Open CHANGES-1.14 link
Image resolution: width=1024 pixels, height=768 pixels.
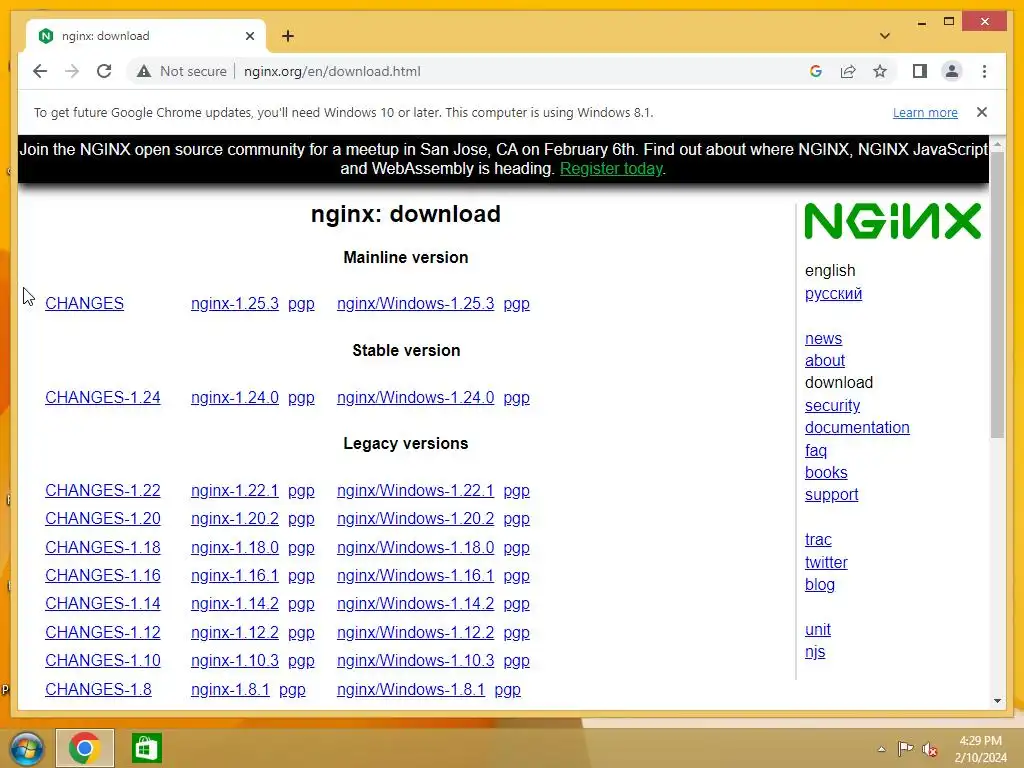(103, 603)
